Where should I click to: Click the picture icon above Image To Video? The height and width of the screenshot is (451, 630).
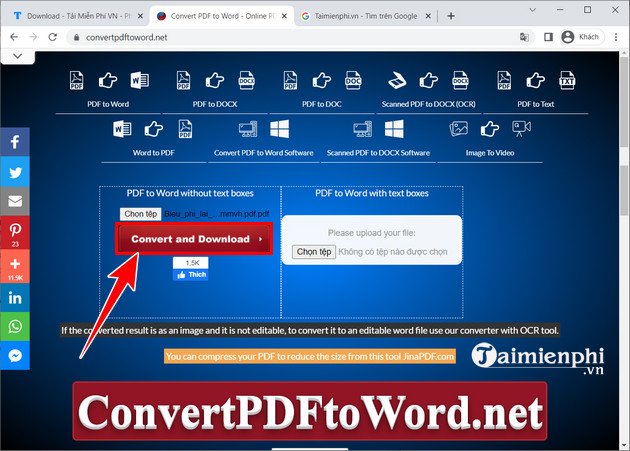coord(458,129)
